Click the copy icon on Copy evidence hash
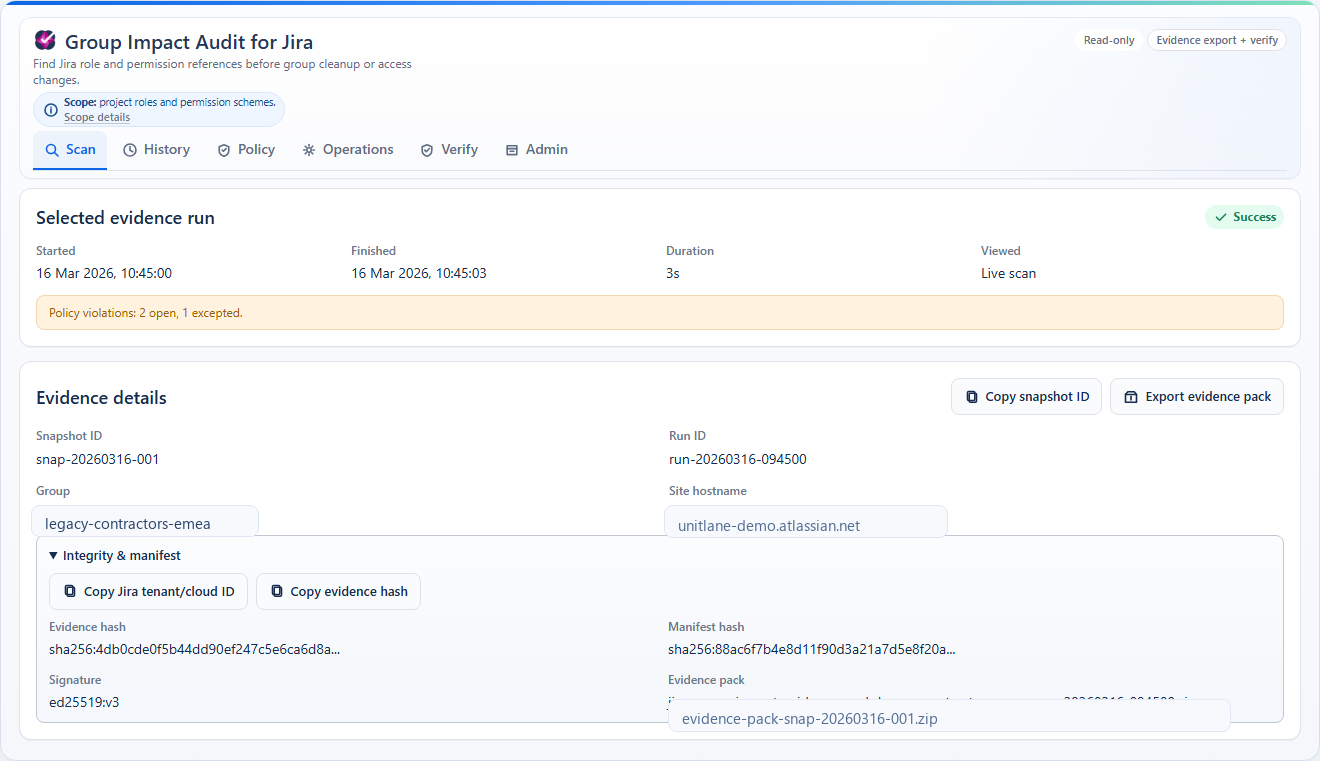 pyautogui.click(x=277, y=591)
